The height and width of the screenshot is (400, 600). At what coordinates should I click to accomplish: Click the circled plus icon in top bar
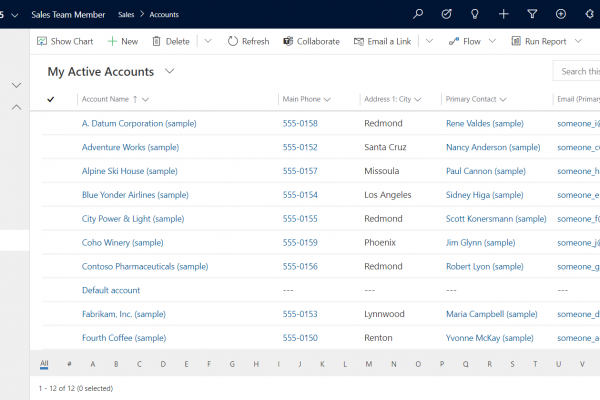tap(561, 14)
